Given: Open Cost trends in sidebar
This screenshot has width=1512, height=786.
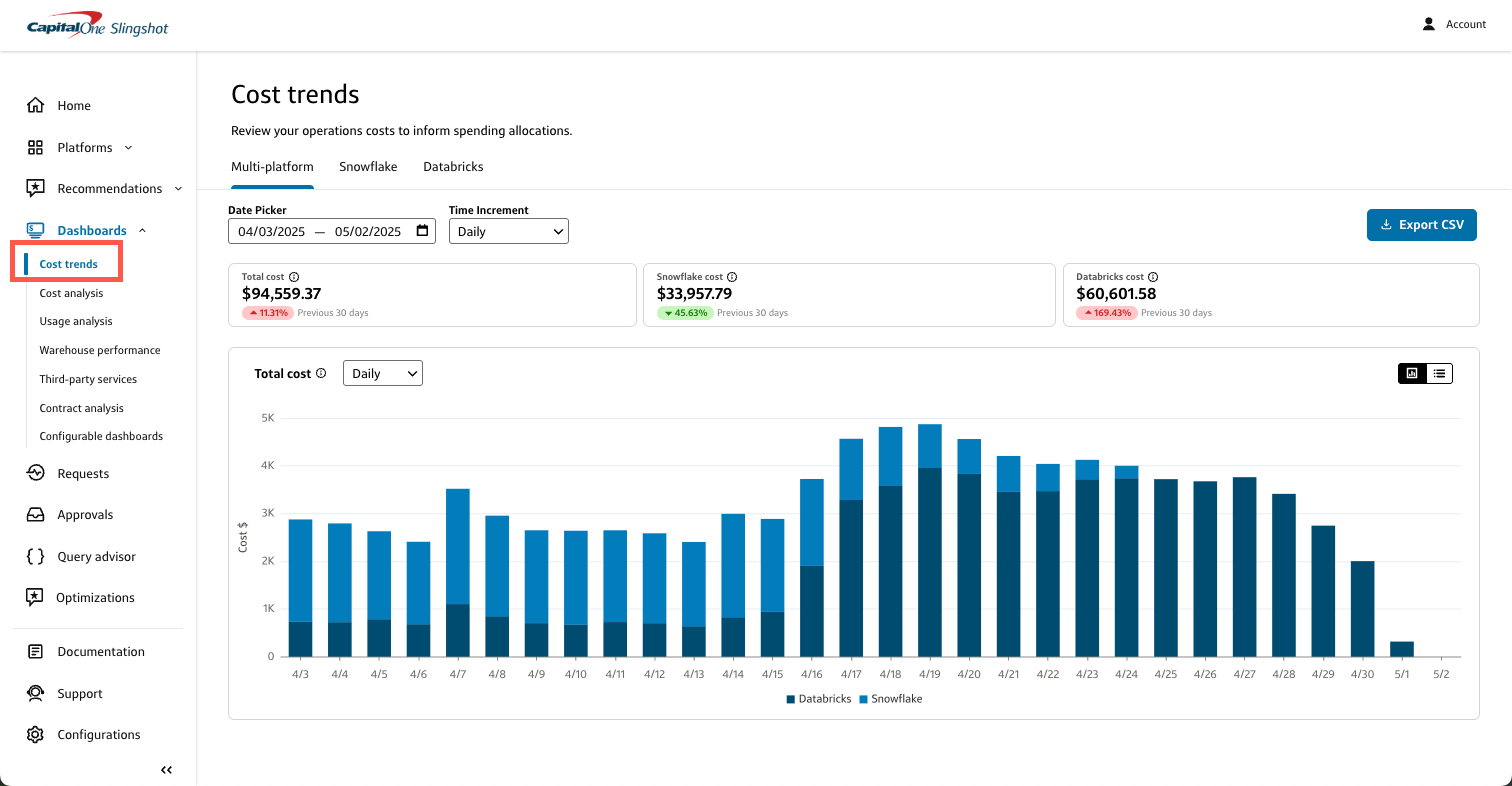Looking at the screenshot, I should tap(68, 264).
